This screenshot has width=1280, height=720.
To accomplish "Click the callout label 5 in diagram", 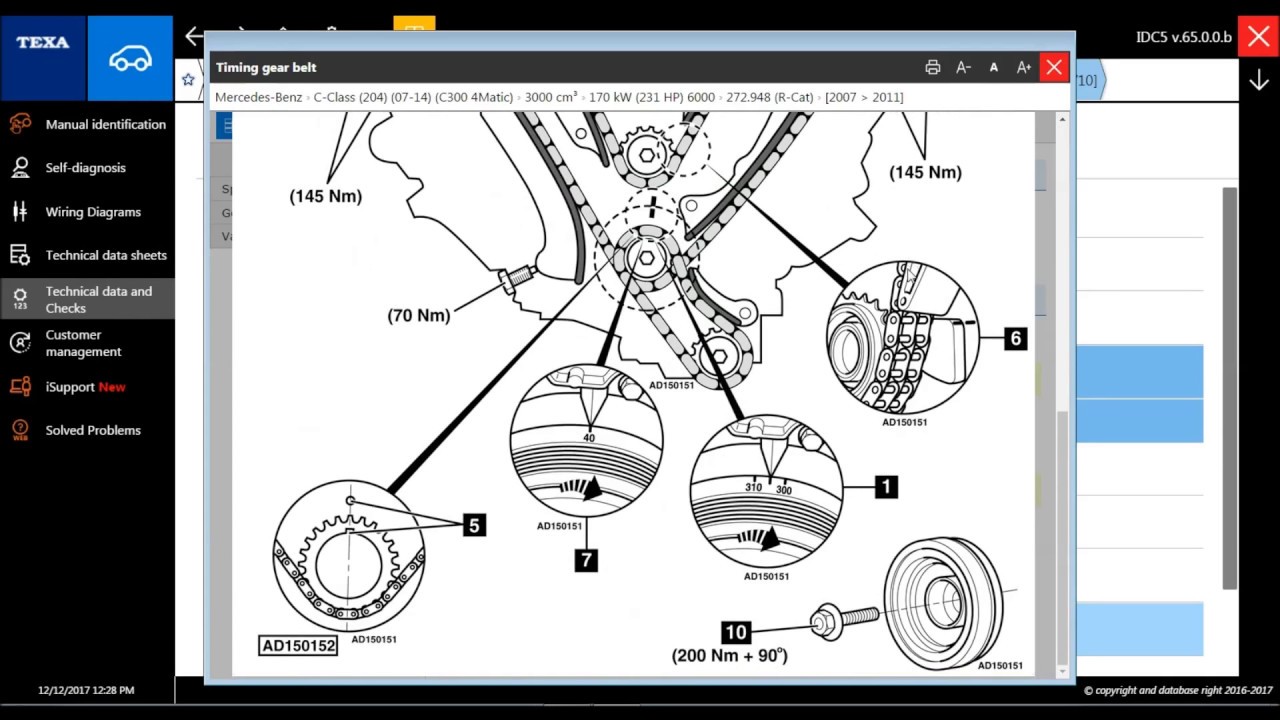I will coord(474,525).
